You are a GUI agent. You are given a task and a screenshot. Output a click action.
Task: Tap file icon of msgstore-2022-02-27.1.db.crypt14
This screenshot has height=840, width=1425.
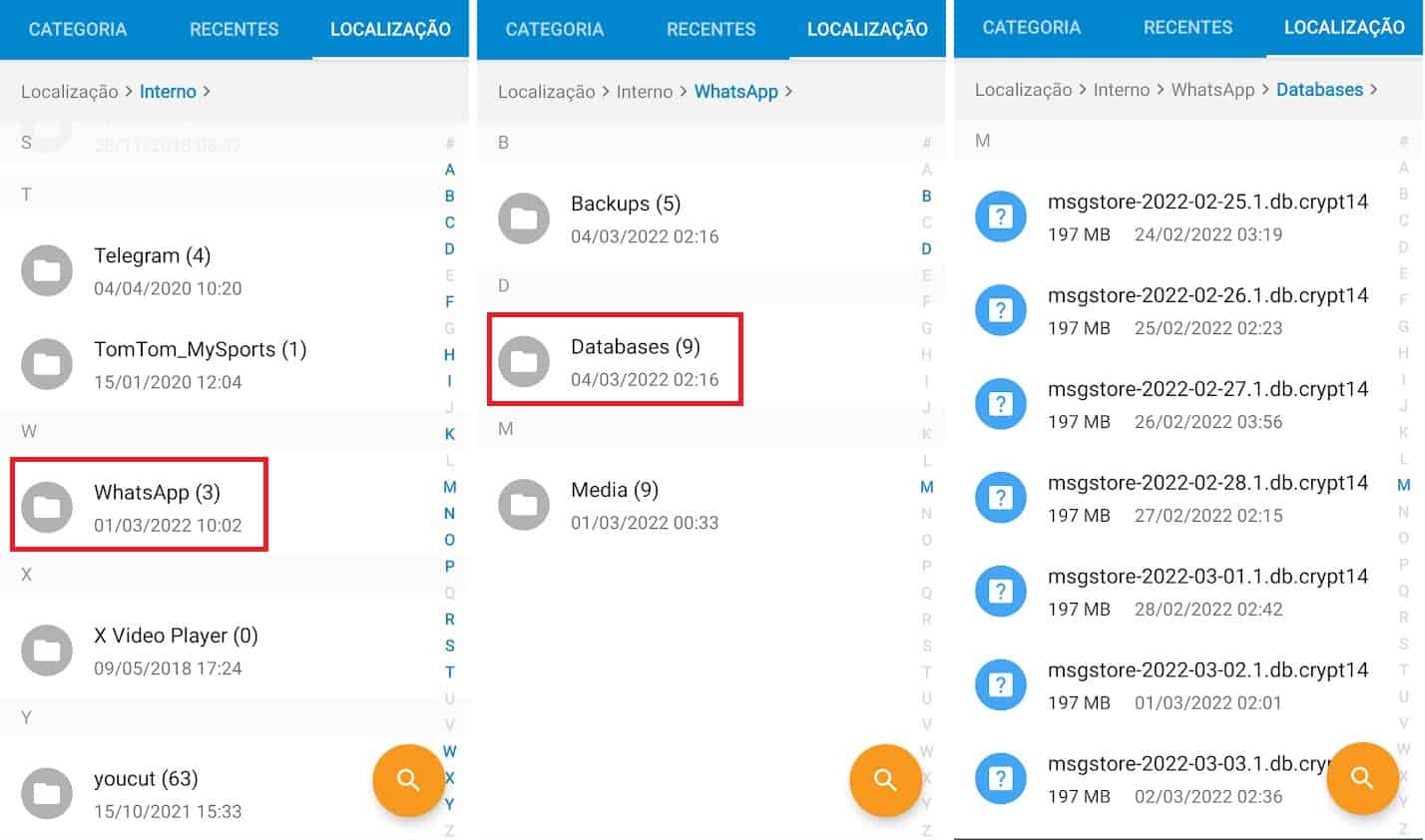pyautogui.click(x=1001, y=404)
